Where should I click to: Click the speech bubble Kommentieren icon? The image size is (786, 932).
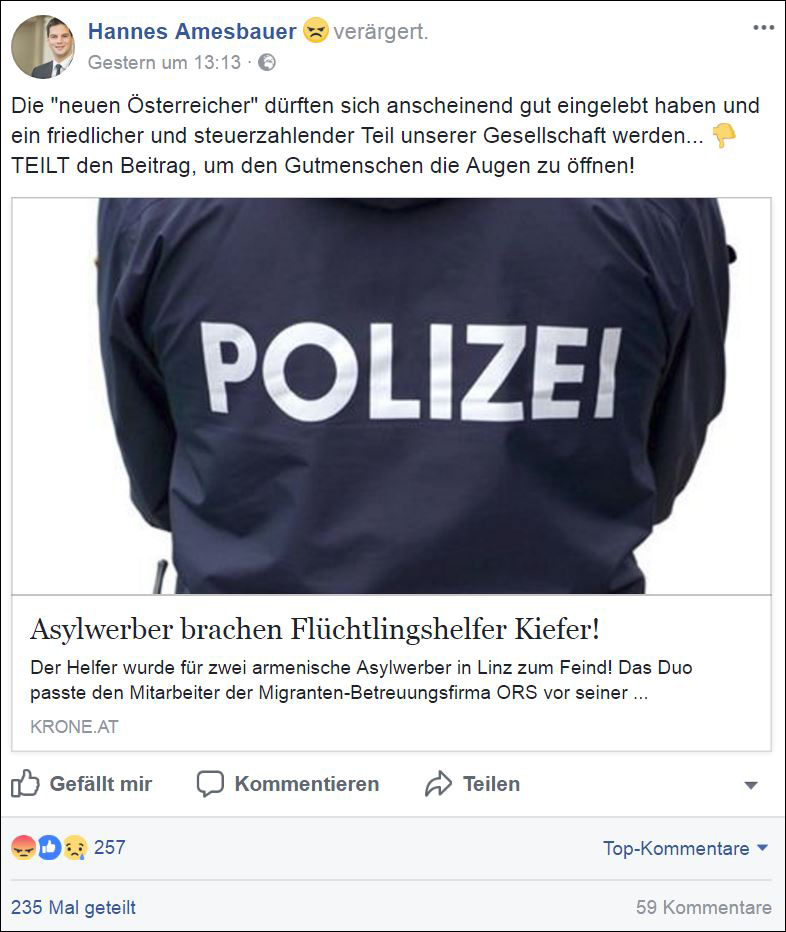coord(210,784)
